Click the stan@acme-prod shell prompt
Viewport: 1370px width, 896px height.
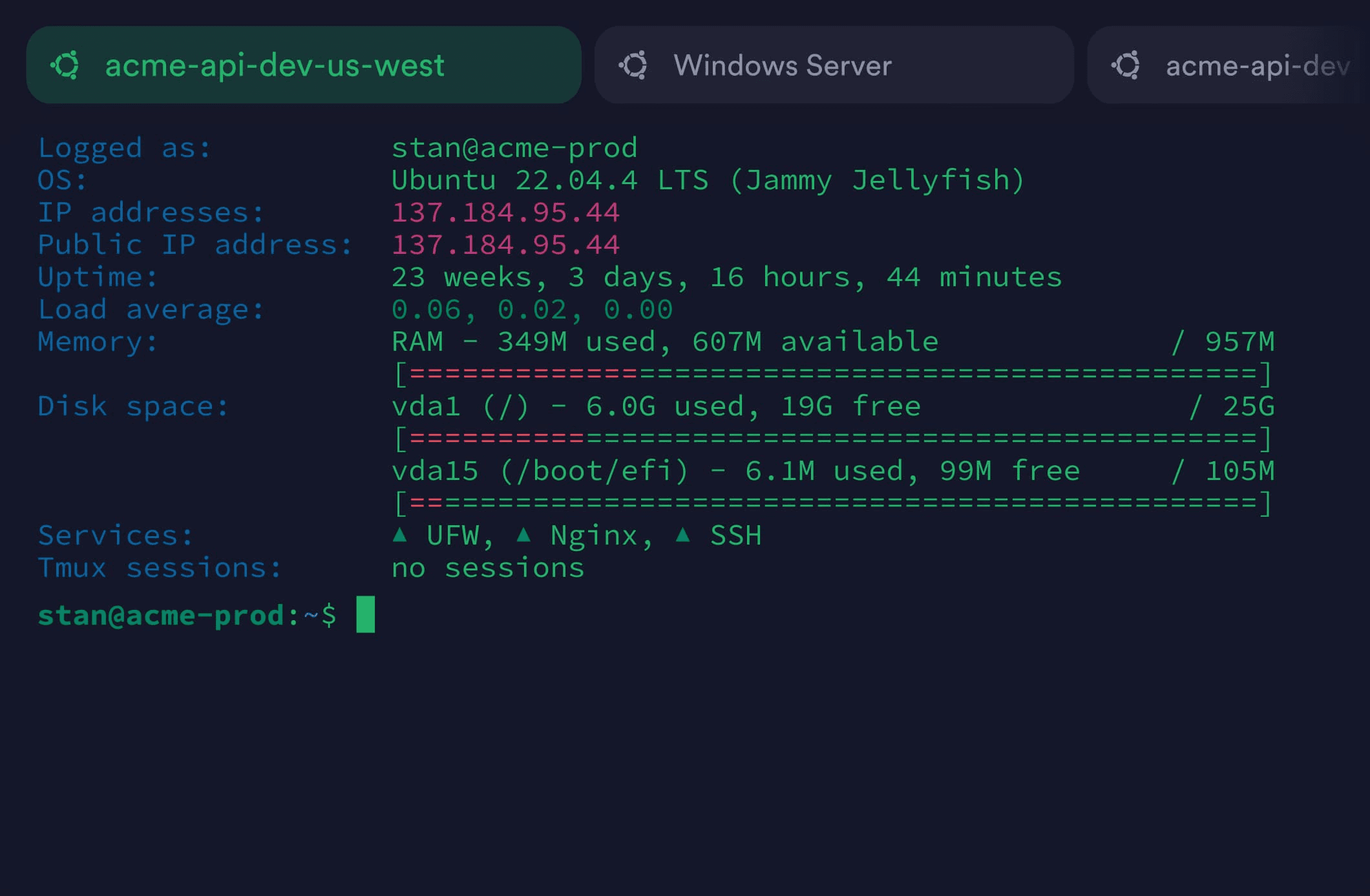pos(187,615)
